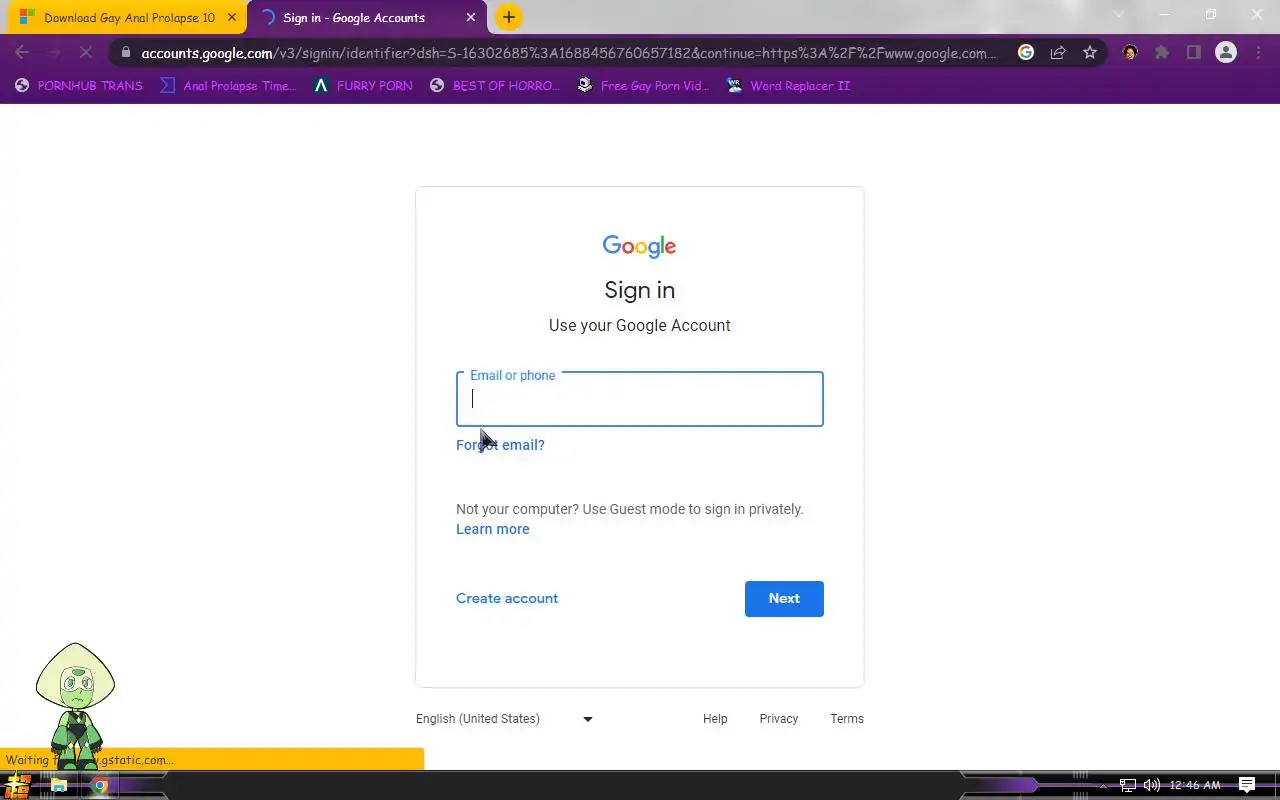Show hidden system tray icons

1103,786
